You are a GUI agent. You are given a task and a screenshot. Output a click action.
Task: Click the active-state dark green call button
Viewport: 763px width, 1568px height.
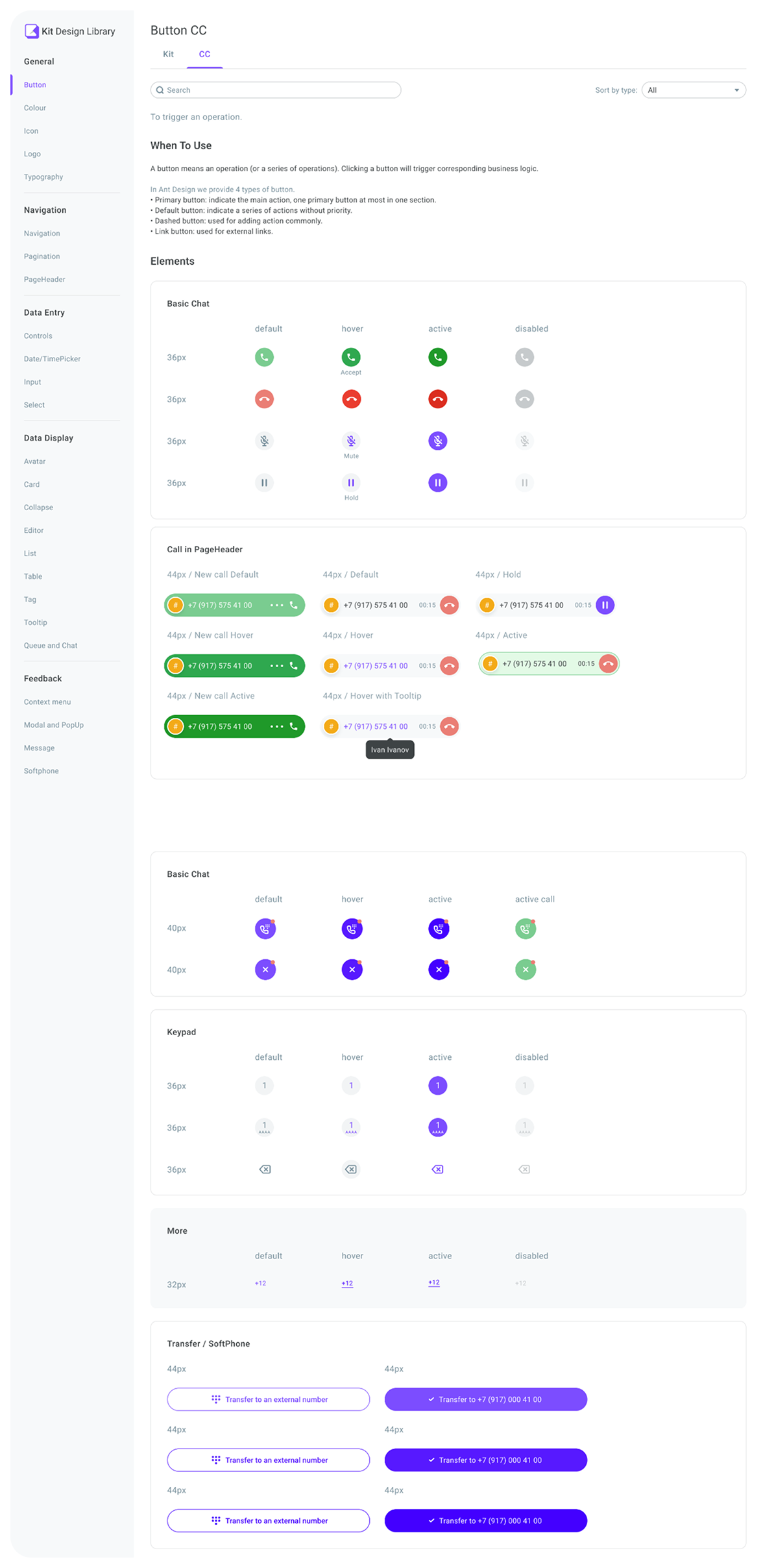[438, 357]
